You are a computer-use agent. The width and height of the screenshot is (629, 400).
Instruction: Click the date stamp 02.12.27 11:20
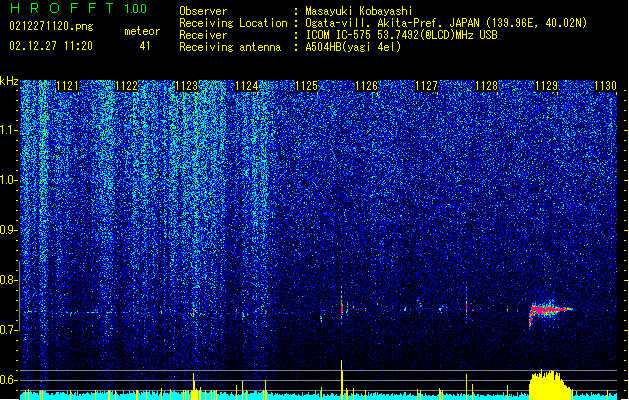(x=51, y=46)
